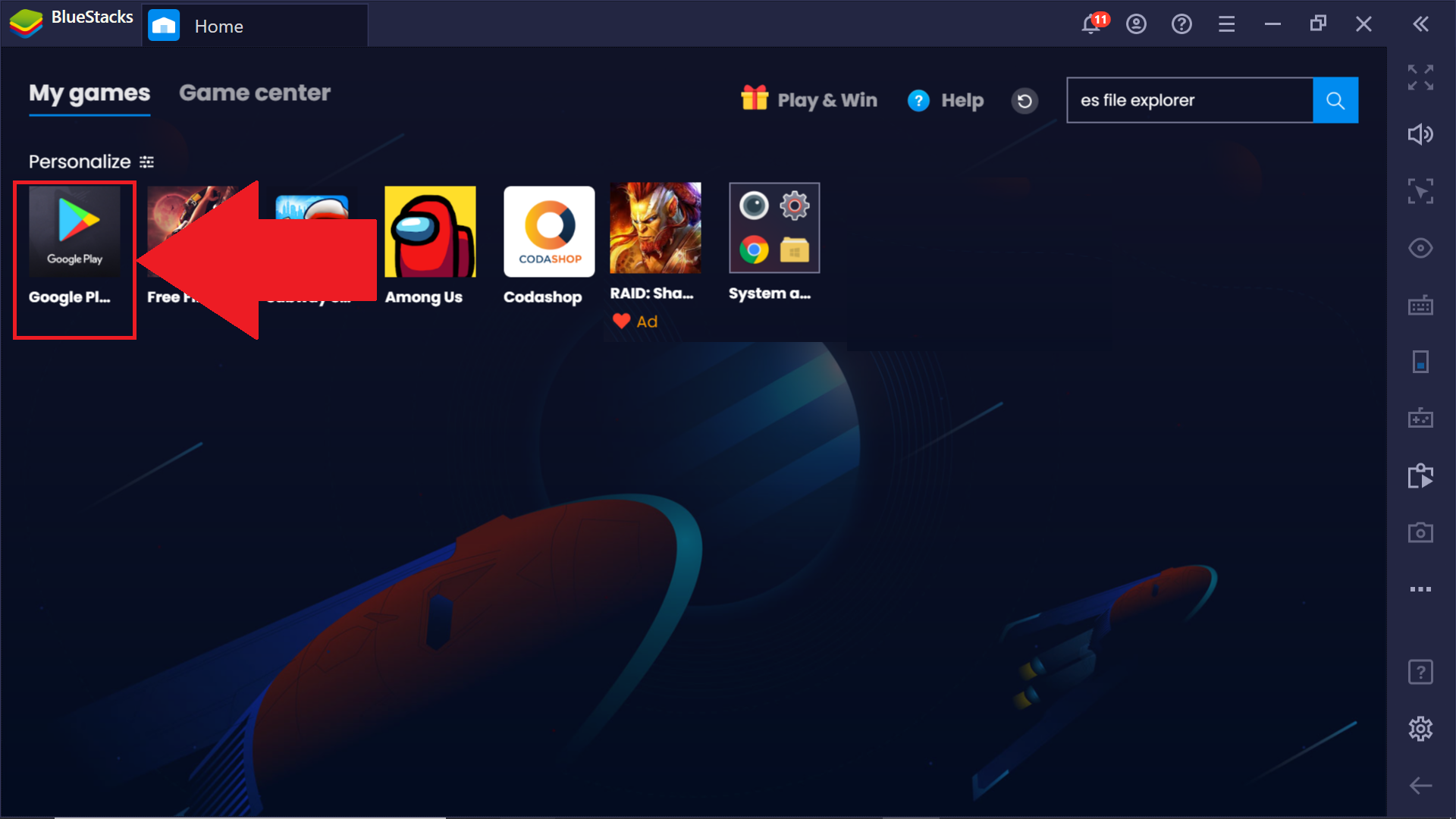Viewport: 1456px width, 819px height.
Task: Open keyboard controls icon in sidebar
Action: tap(1420, 306)
